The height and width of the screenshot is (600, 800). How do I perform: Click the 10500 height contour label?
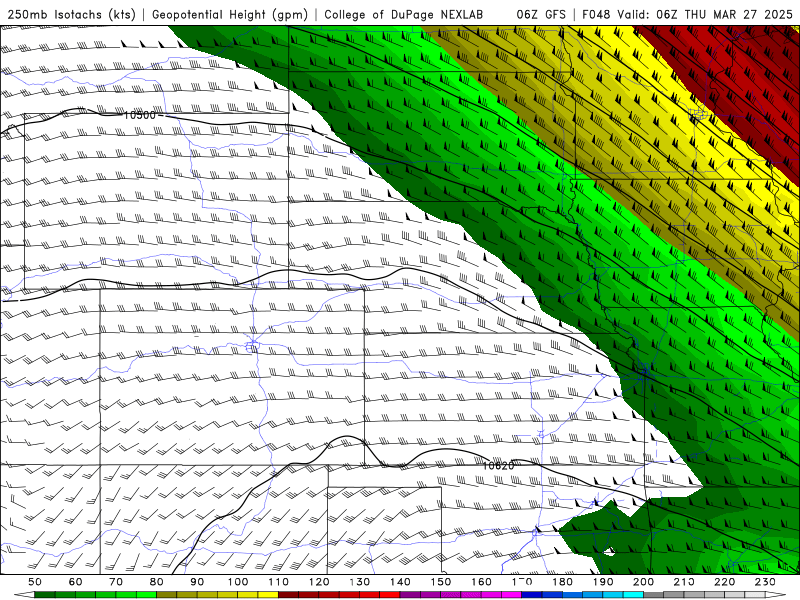(139, 115)
